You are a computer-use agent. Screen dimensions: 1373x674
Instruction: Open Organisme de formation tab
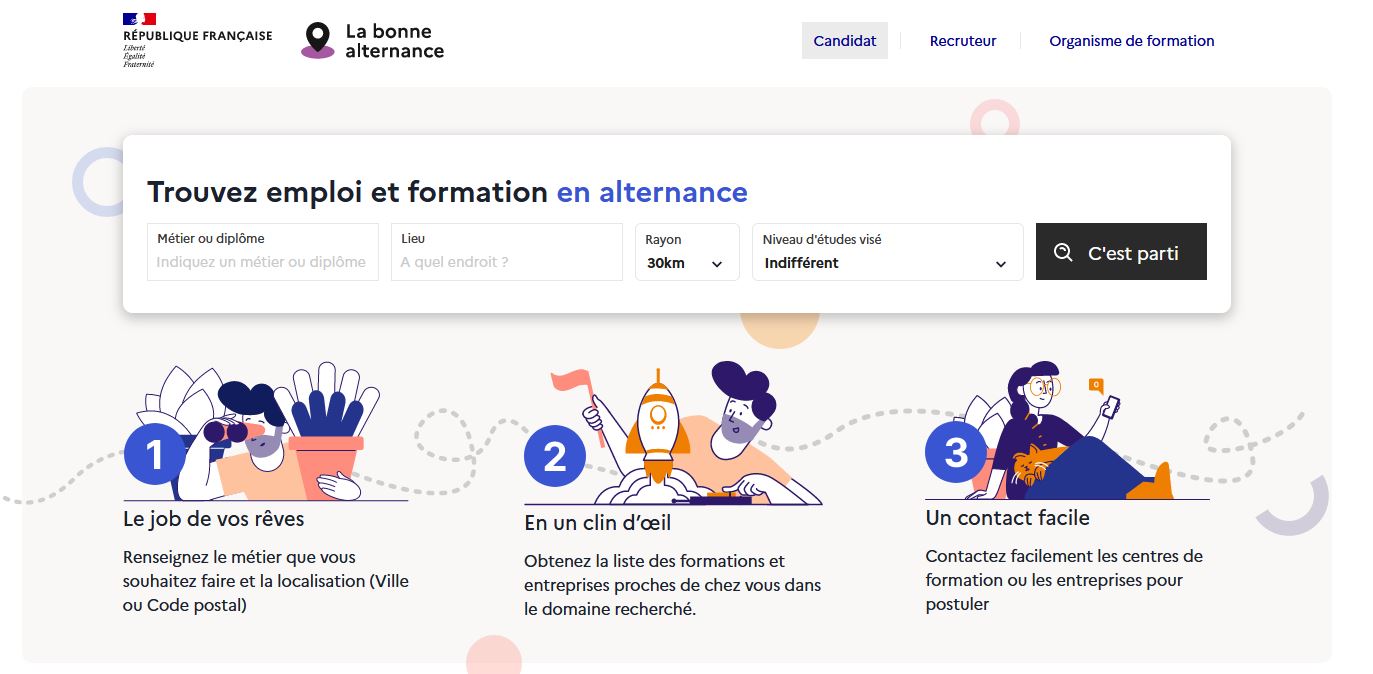tap(1132, 41)
